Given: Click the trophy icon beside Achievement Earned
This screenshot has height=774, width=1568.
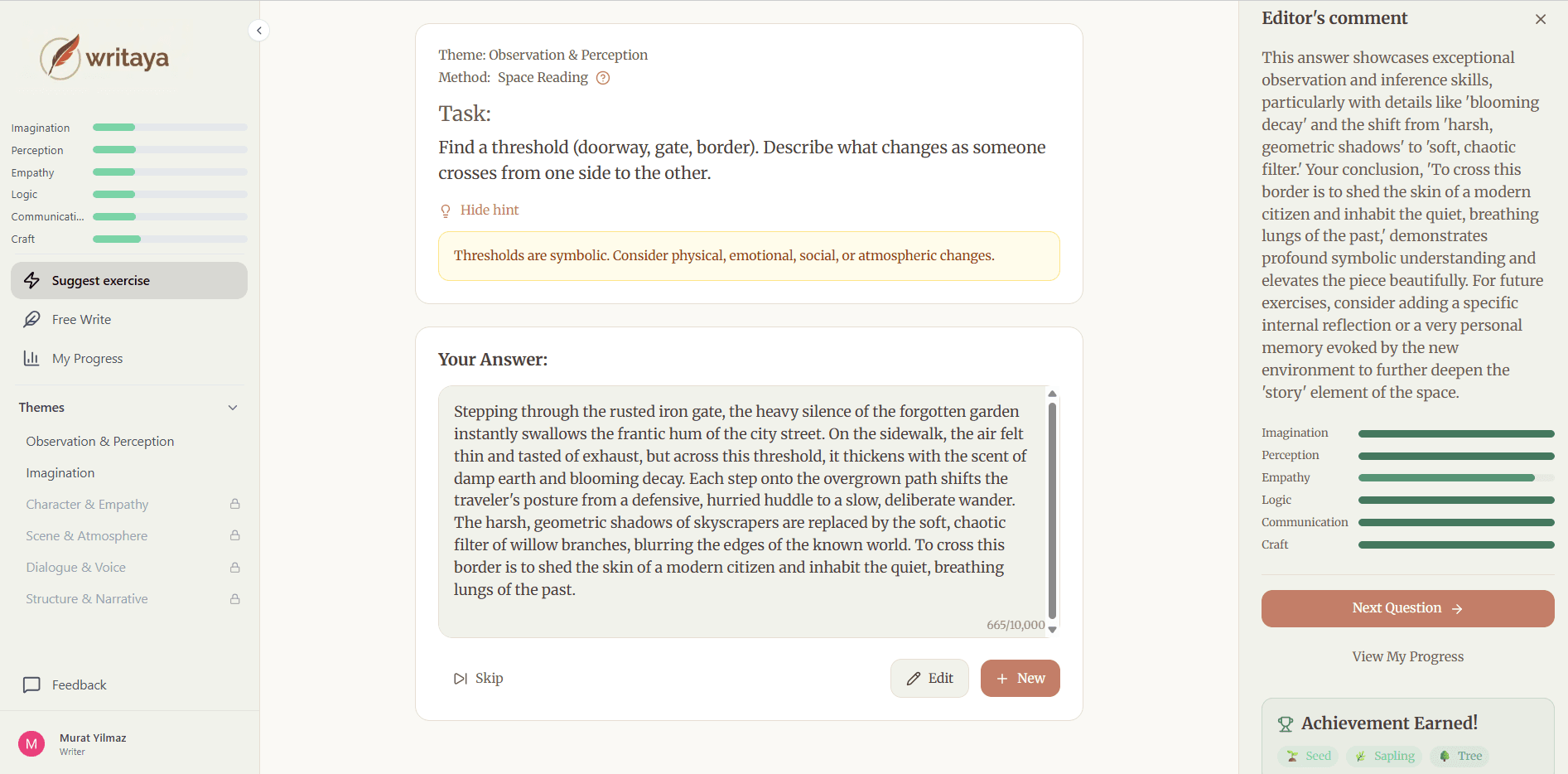Looking at the screenshot, I should pyautogui.click(x=1286, y=723).
